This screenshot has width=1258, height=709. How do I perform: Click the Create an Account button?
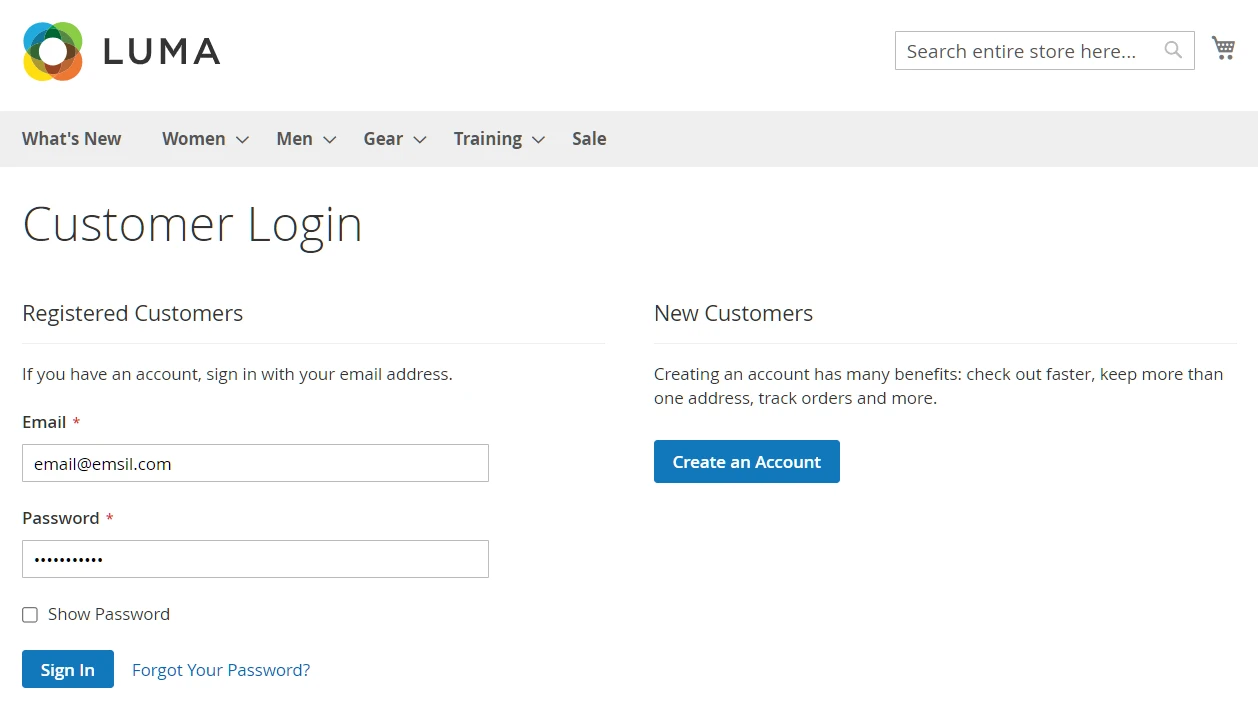(x=746, y=462)
